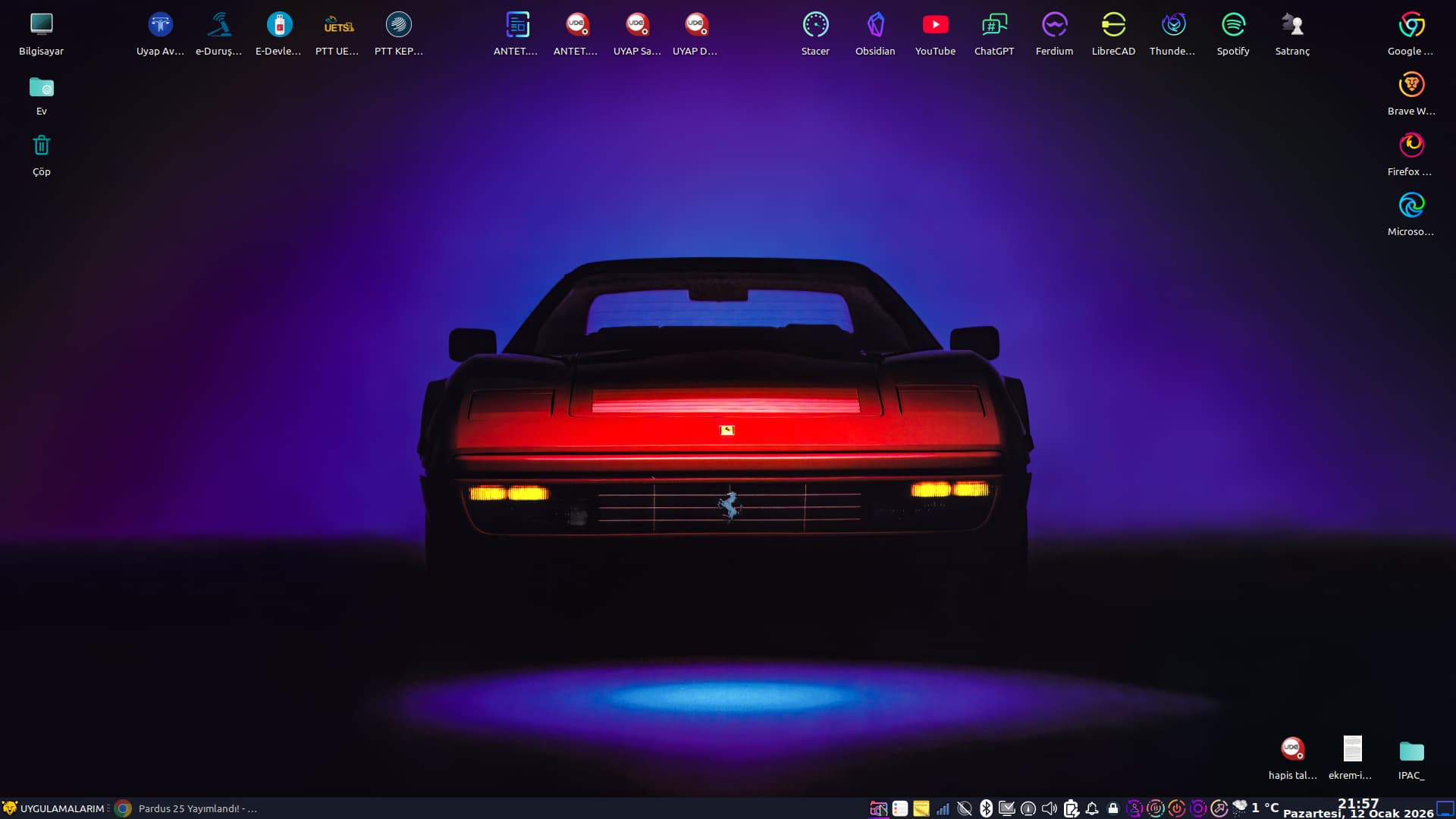Open the Stacer system optimizer icon

[x=815, y=26]
